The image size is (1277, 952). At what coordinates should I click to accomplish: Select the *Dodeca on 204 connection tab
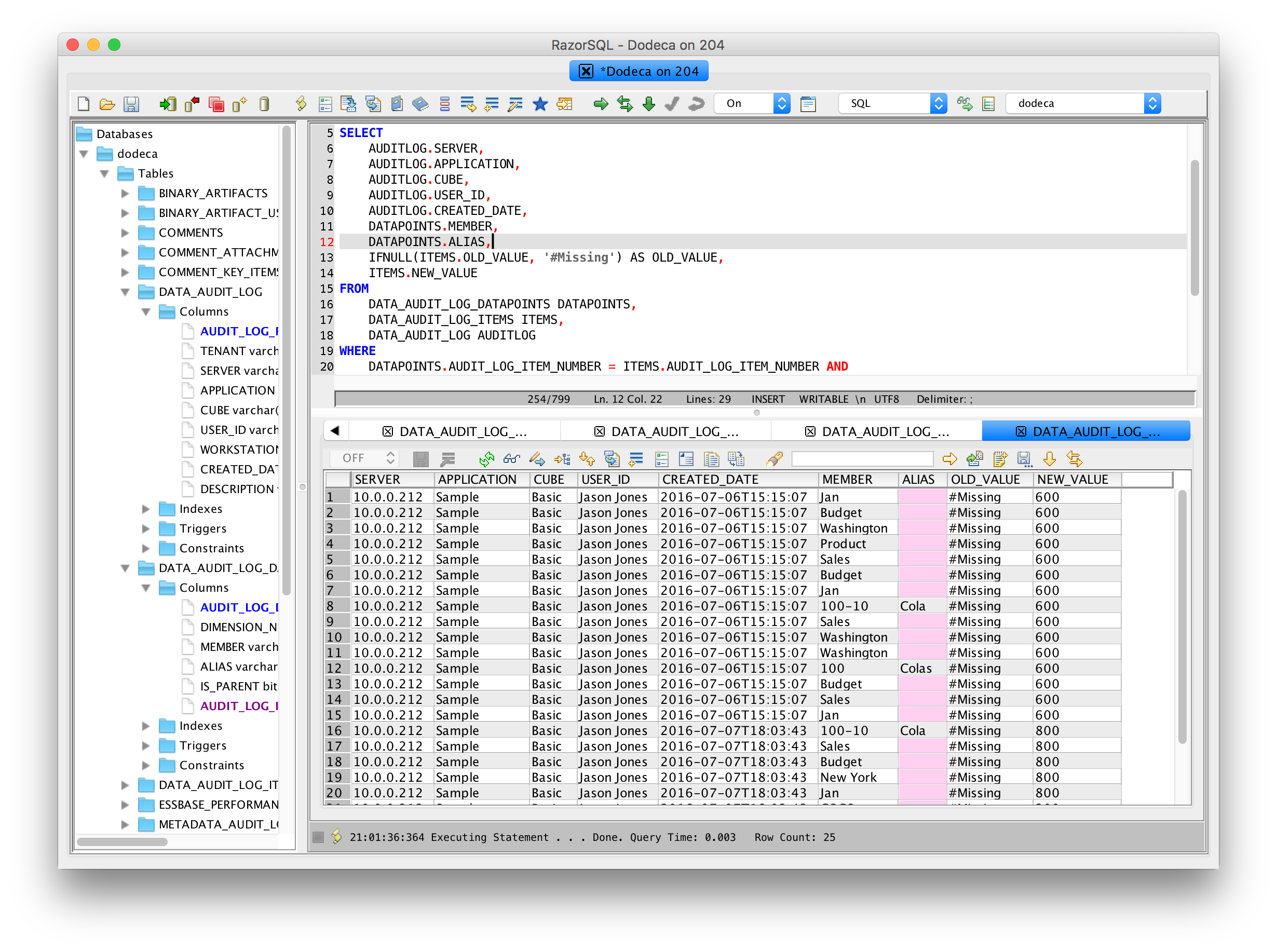(x=639, y=72)
